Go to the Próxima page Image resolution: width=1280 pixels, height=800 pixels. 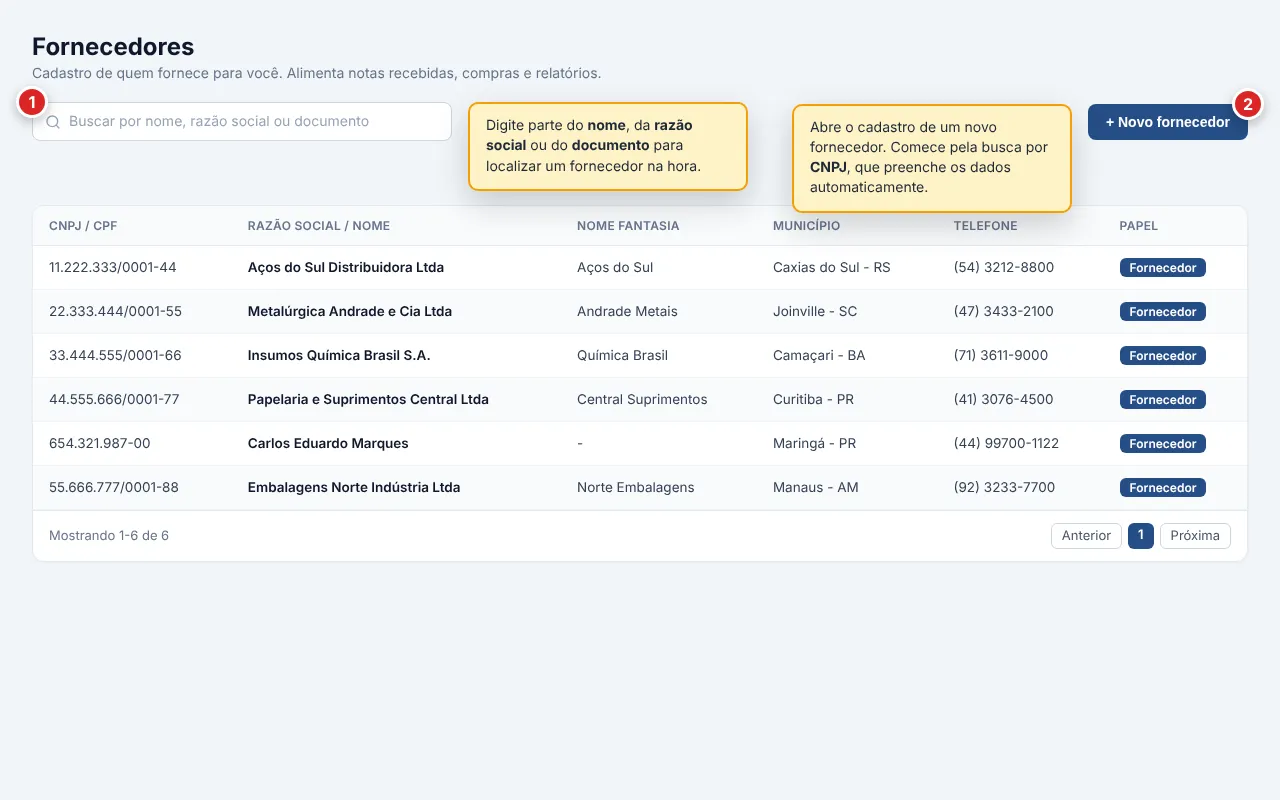[x=1195, y=536]
